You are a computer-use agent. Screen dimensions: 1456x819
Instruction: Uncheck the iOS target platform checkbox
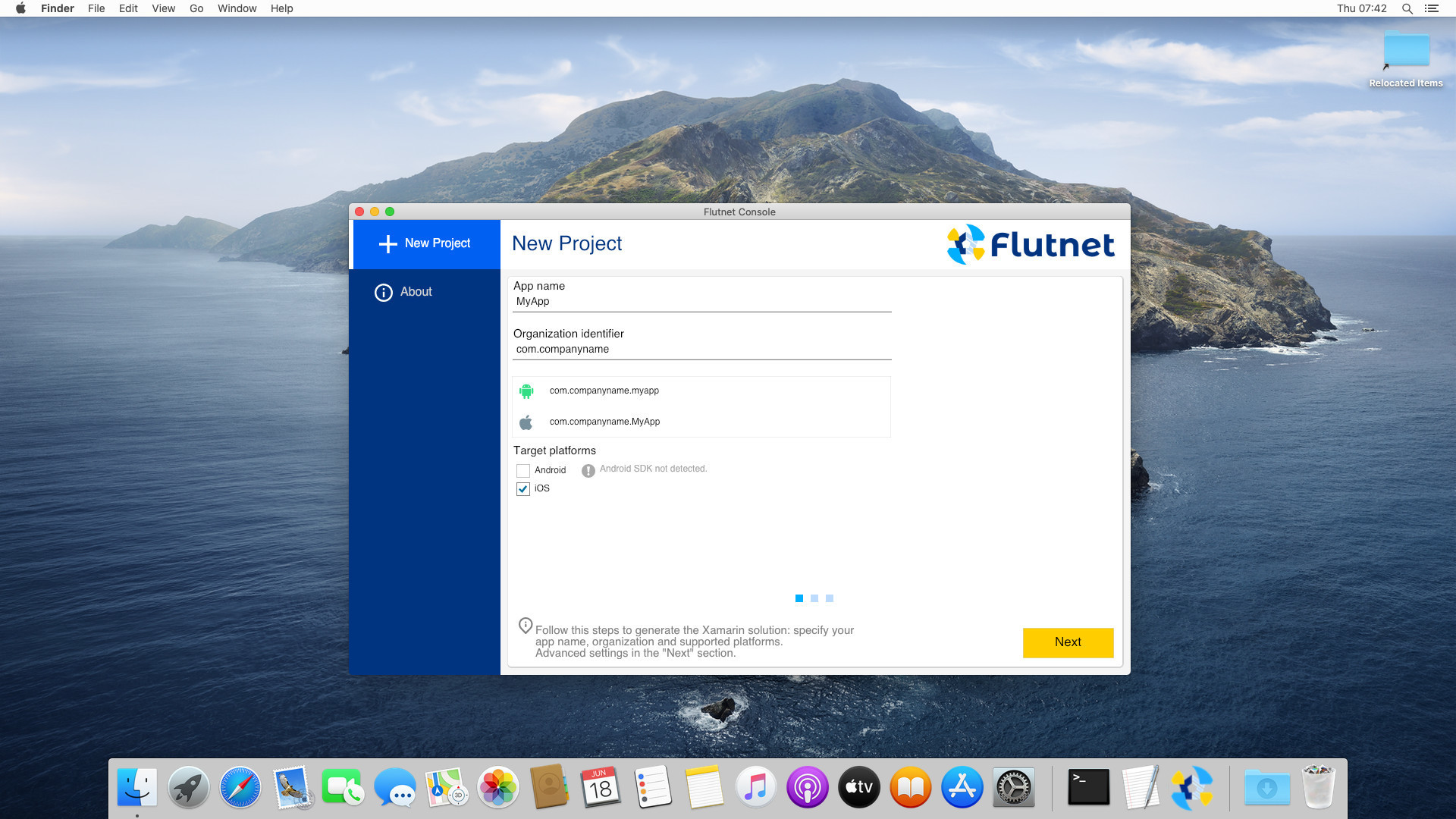pyautogui.click(x=523, y=489)
